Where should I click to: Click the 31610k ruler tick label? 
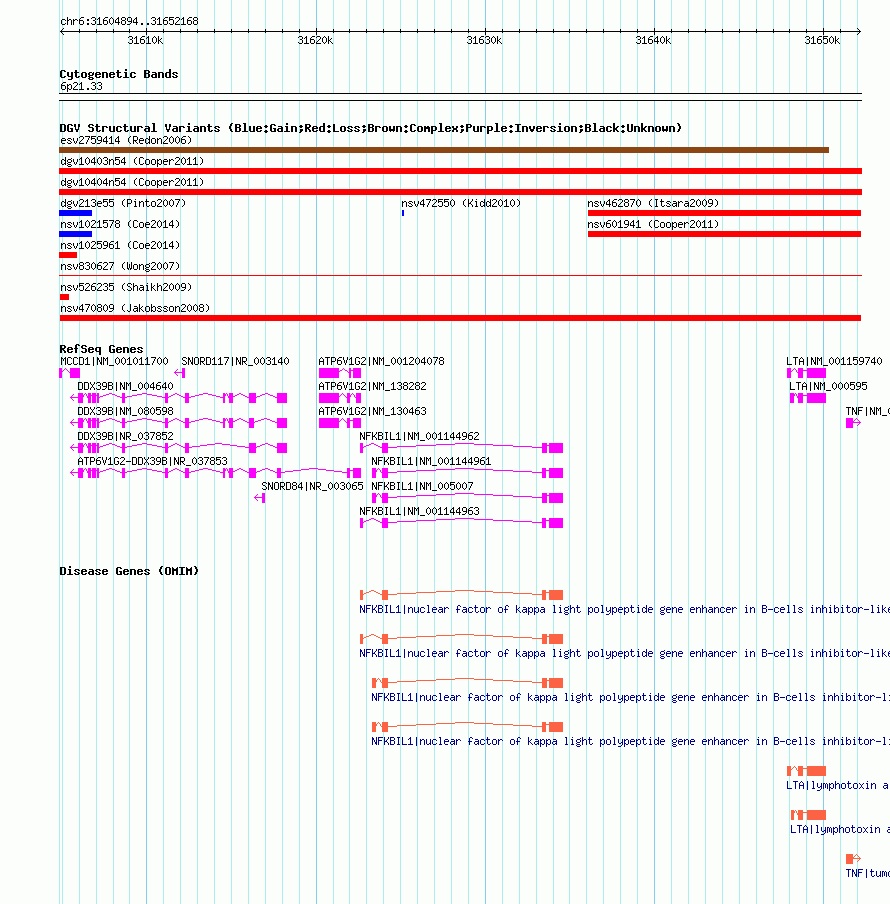(145, 40)
